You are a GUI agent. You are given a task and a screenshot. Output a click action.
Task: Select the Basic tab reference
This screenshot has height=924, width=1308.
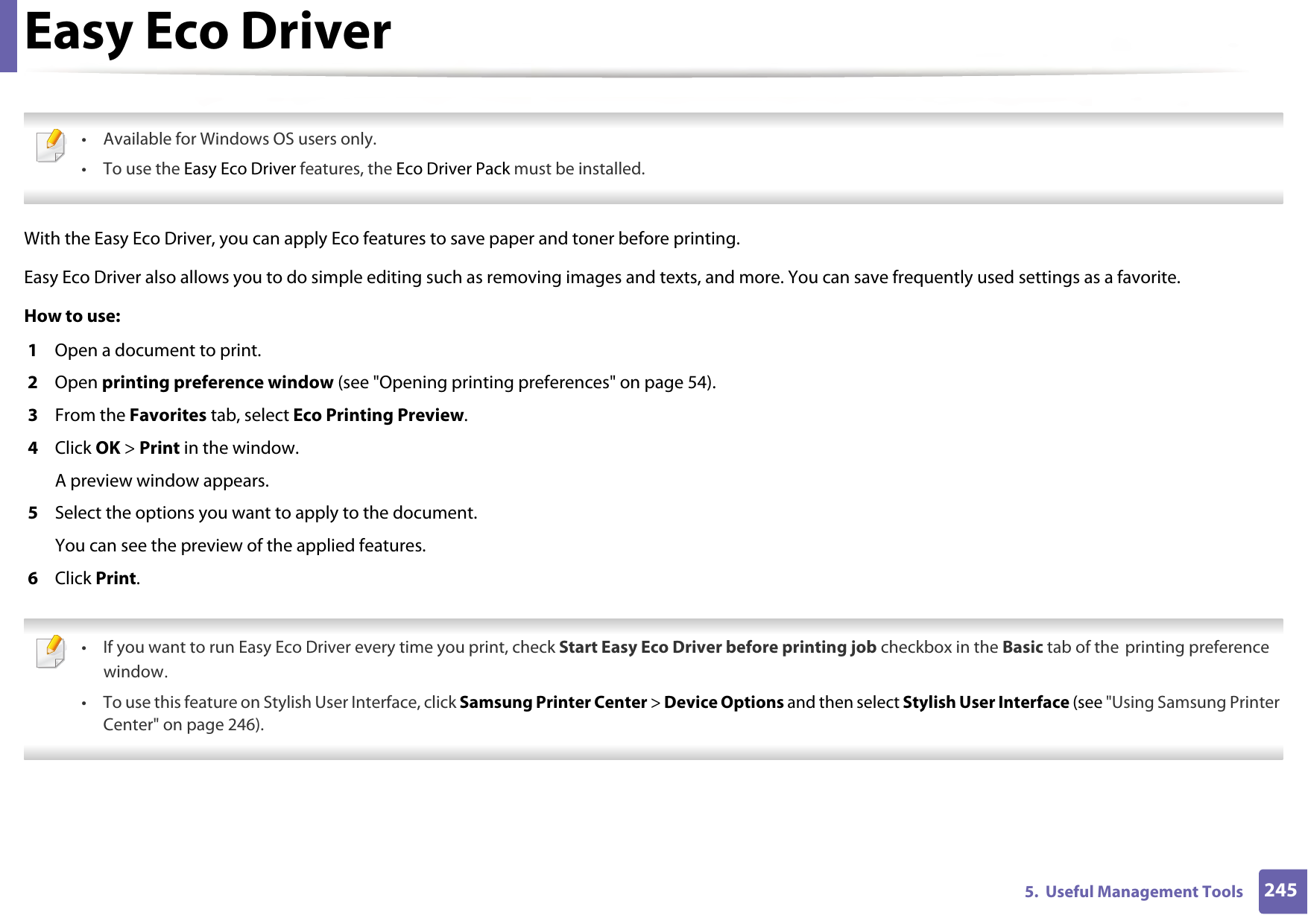point(1023,647)
